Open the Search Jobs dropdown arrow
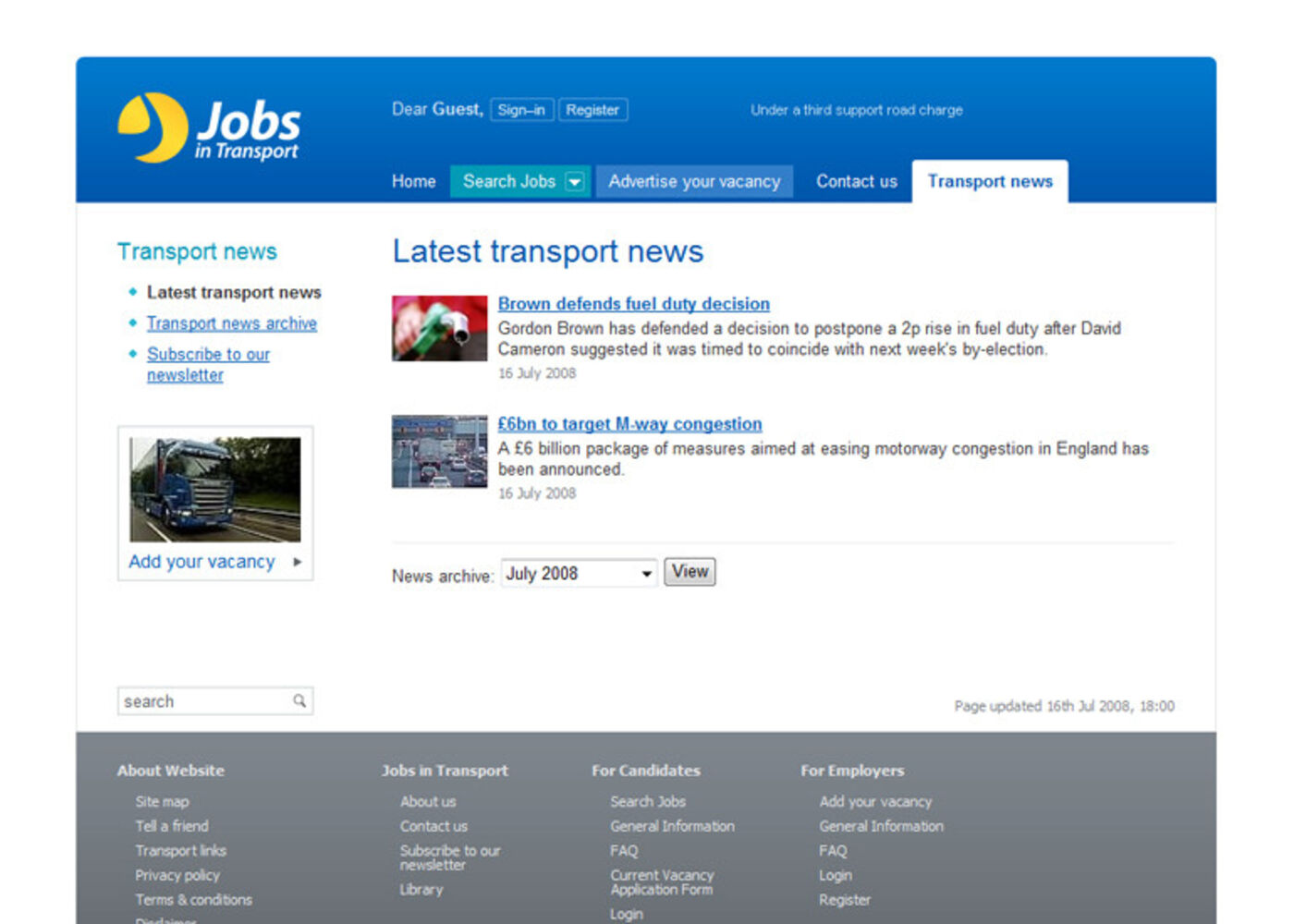 click(575, 182)
